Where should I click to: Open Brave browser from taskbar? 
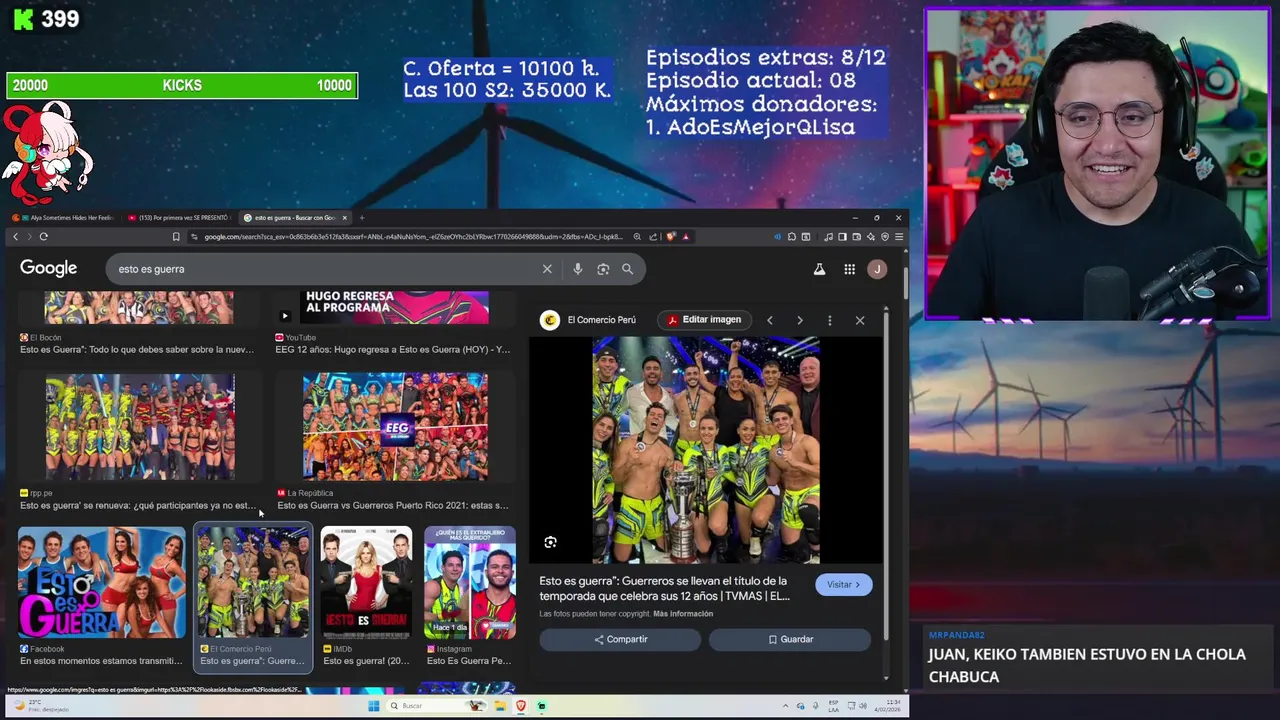pyautogui.click(x=520, y=706)
